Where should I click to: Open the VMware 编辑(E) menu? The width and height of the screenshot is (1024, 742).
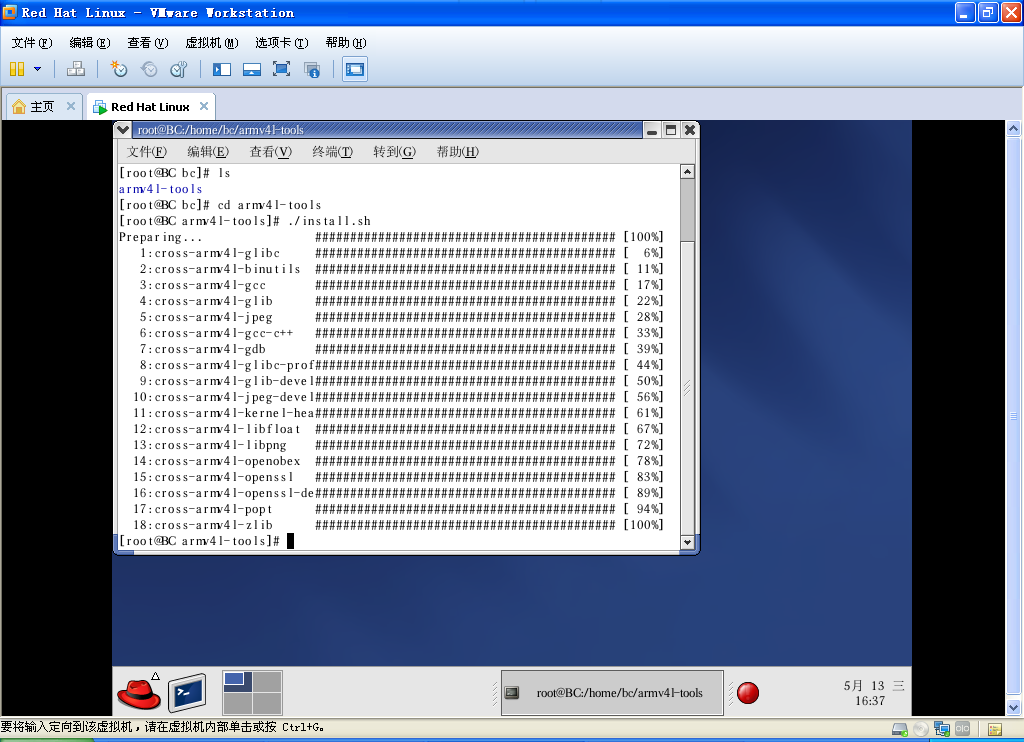coord(89,42)
